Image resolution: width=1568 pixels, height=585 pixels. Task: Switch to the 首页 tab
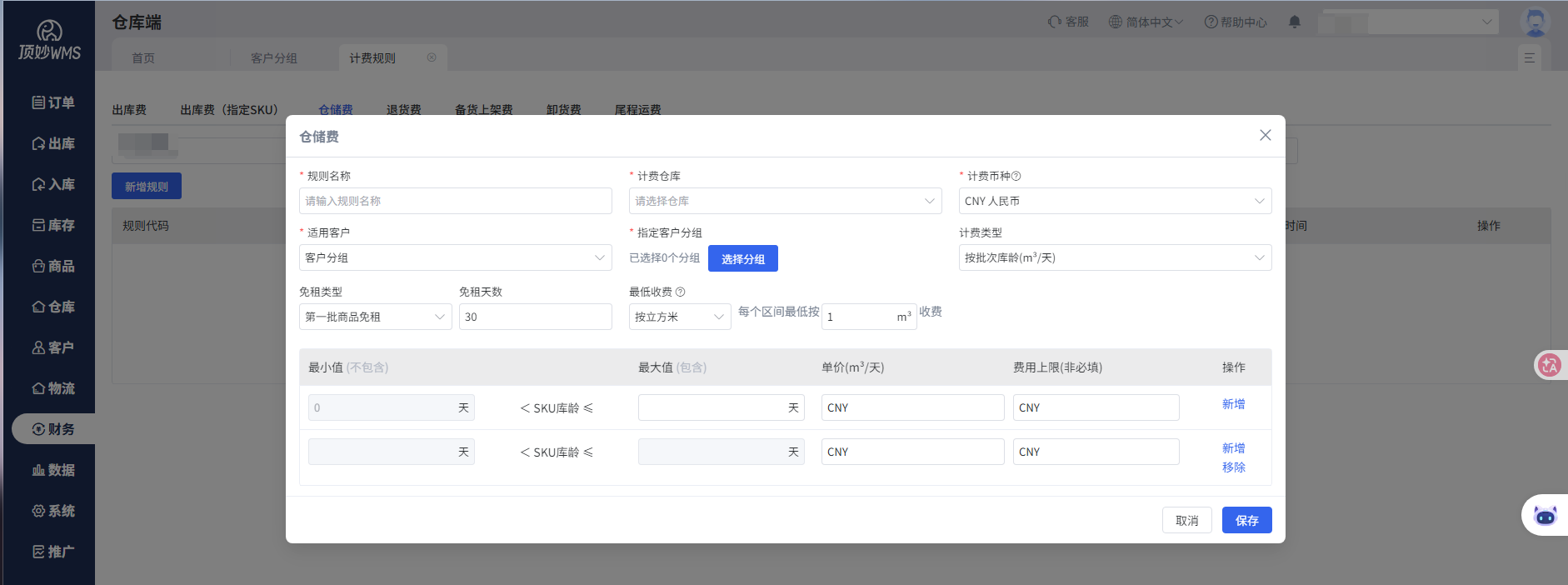[x=143, y=57]
